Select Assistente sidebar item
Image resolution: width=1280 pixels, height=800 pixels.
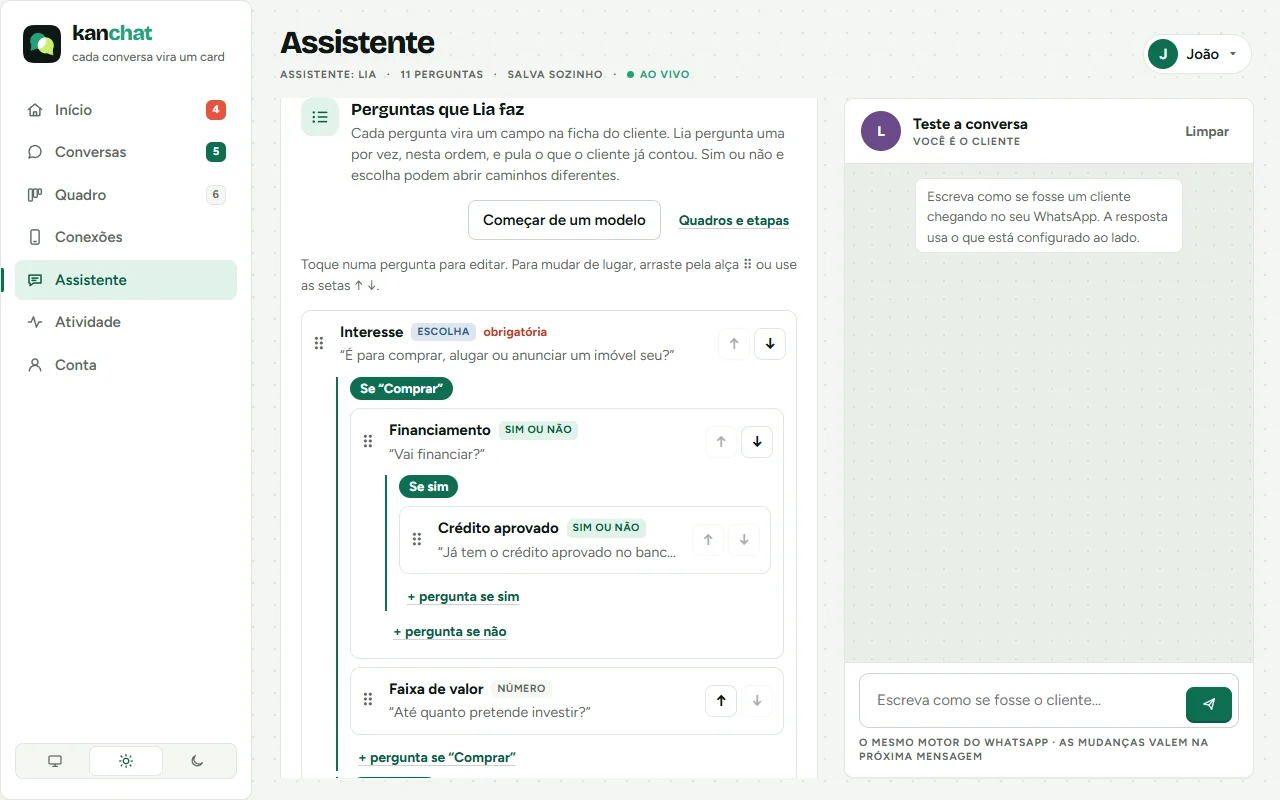point(126,280)
